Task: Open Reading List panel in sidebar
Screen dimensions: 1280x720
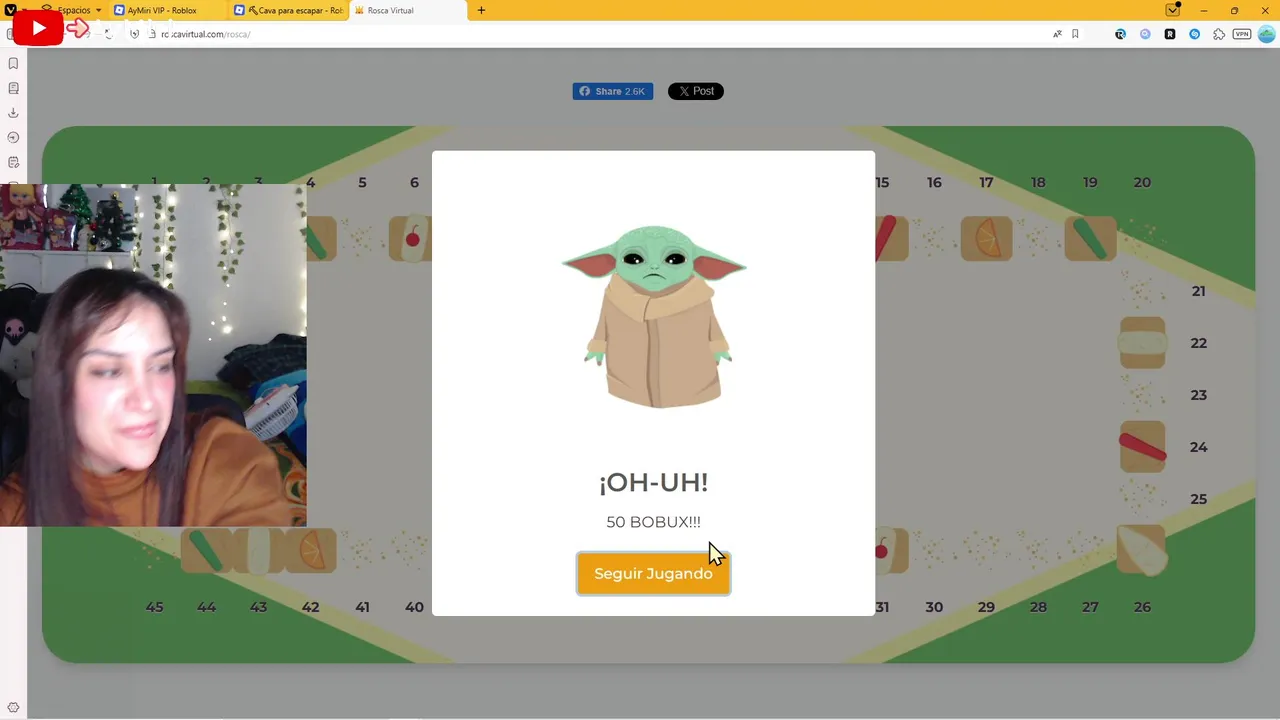Action: 13,89
